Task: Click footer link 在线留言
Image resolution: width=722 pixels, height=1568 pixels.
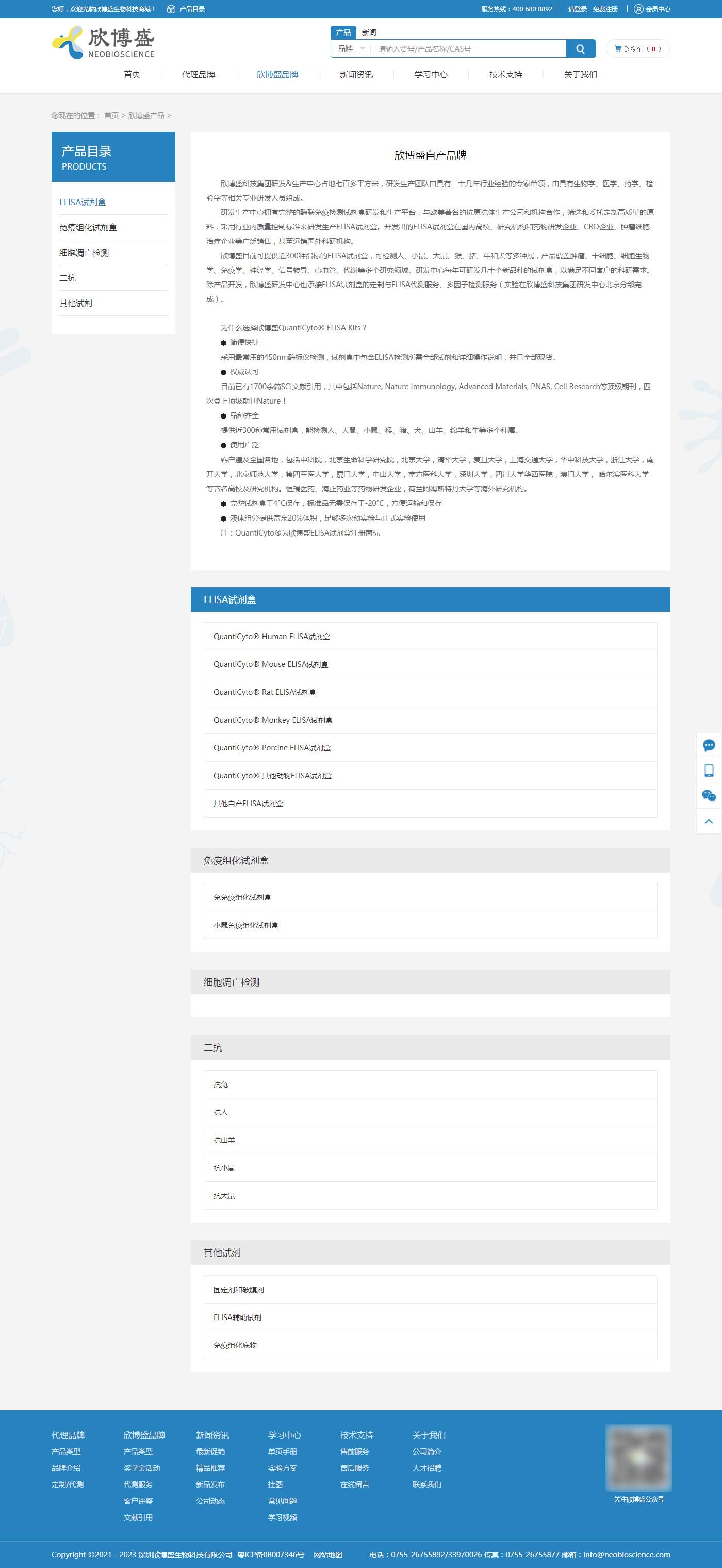Action: (355, 1484)
